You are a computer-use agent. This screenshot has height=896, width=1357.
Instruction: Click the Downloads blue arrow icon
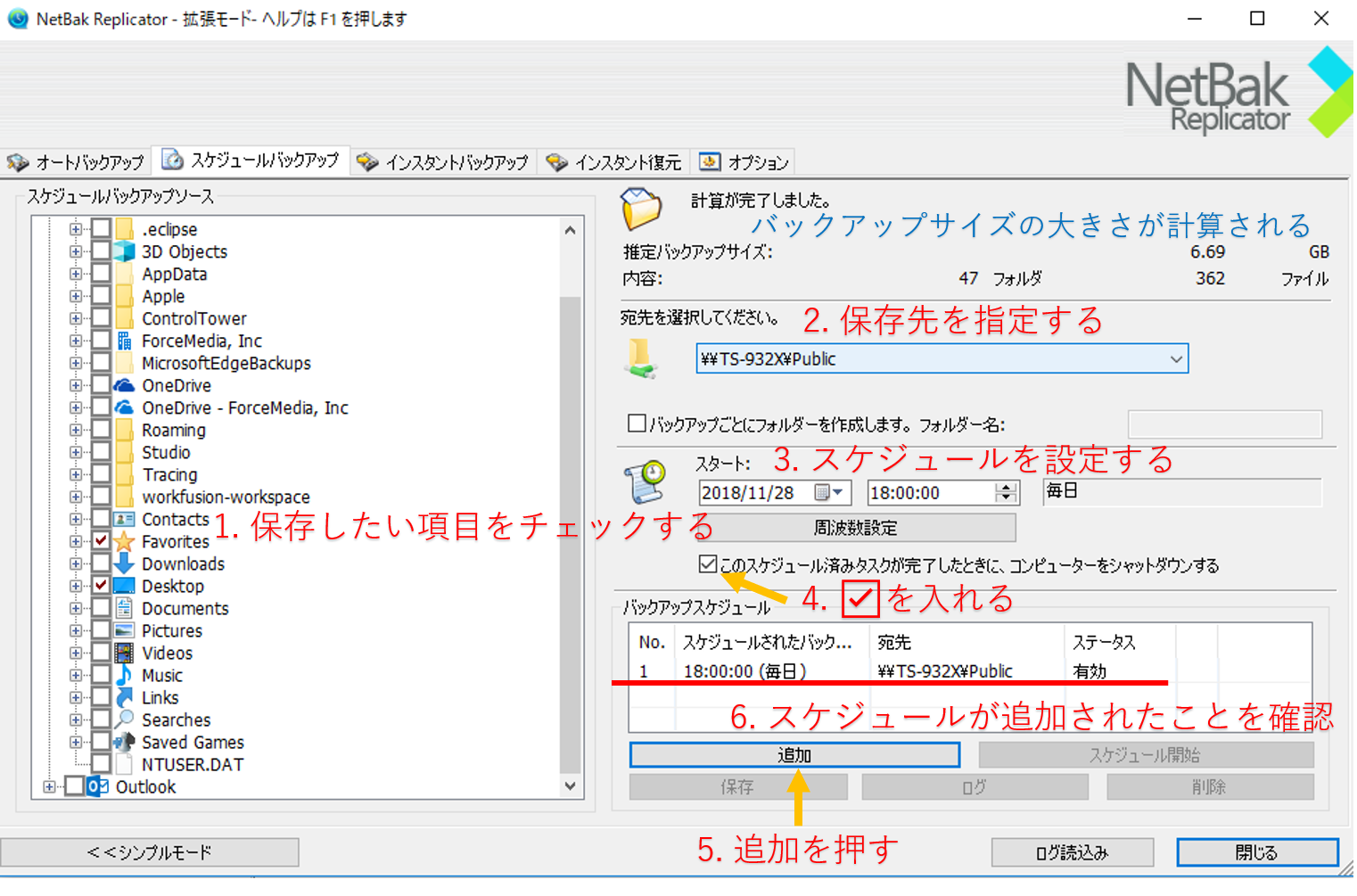pyautogui.click(x=125, y=563)
